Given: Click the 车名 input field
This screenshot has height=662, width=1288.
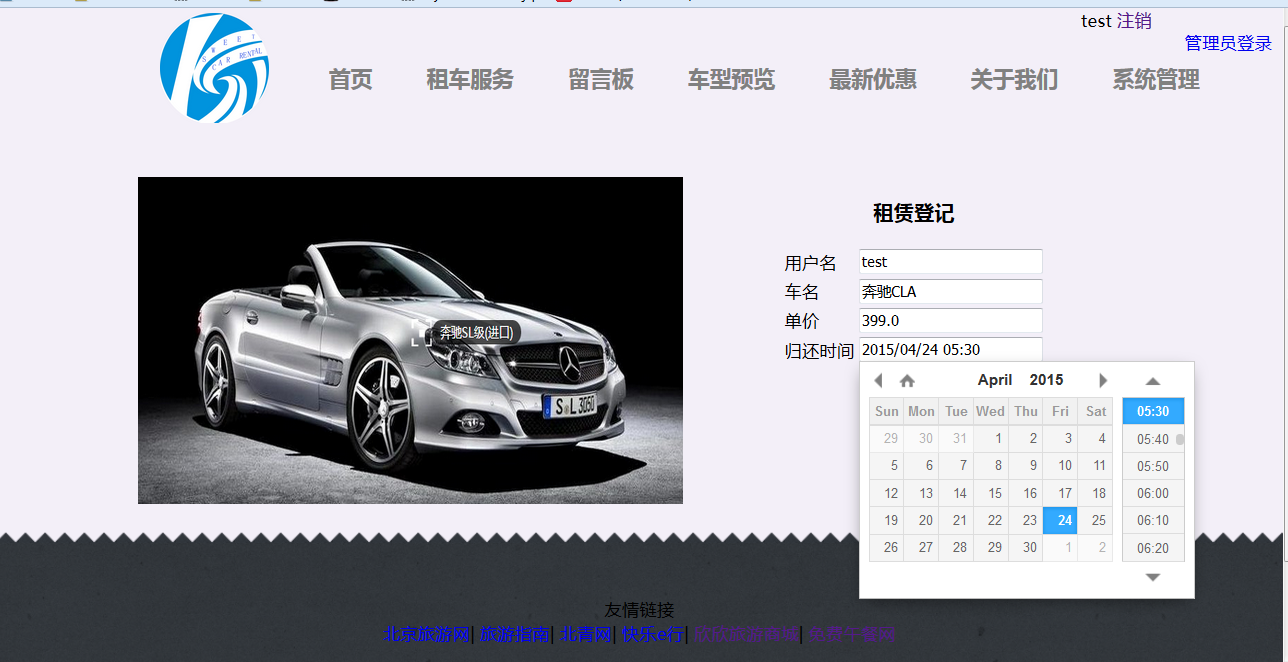Looking at the screenshot, I should (x=951, y=292).
